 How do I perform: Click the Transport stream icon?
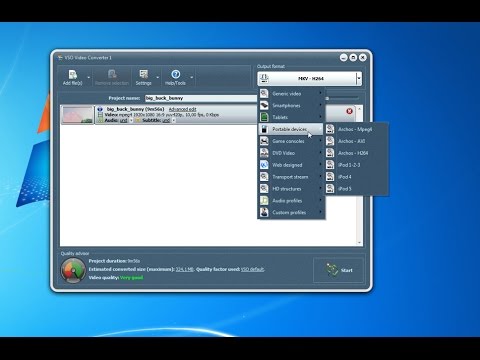(x=264, y=177)
